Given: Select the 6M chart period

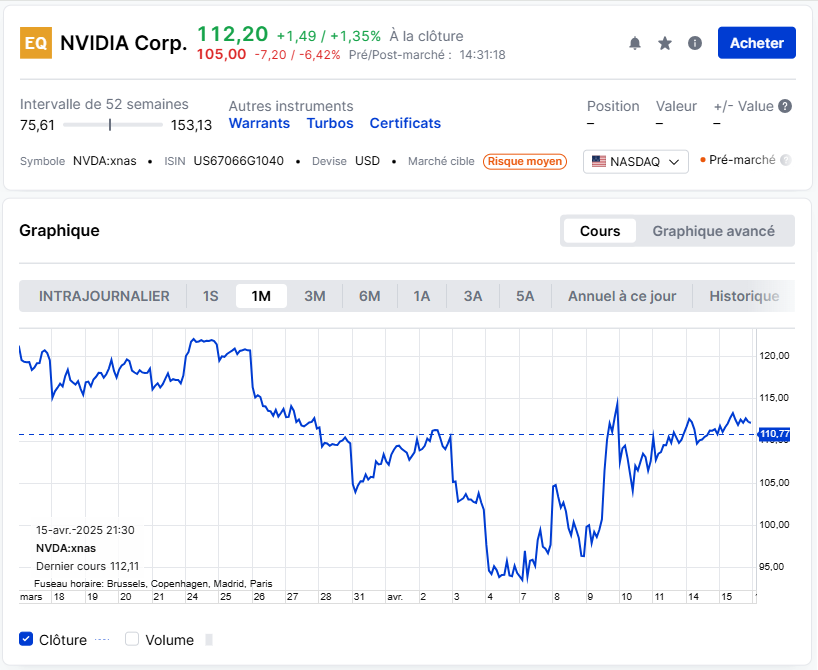Looking at the screenshot, I should click(370, 296).
